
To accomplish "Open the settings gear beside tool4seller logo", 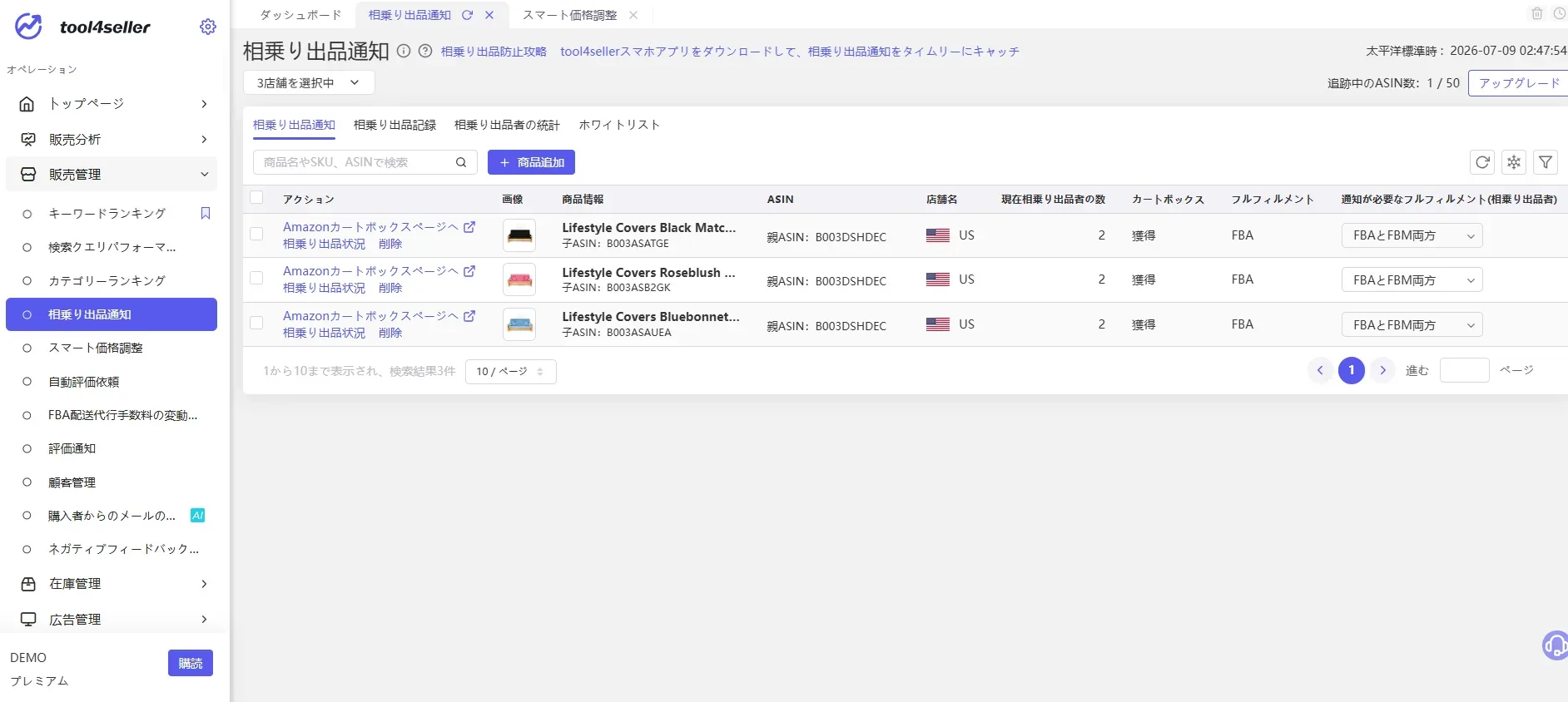I will pyautogui.click(x=208, y=27).
